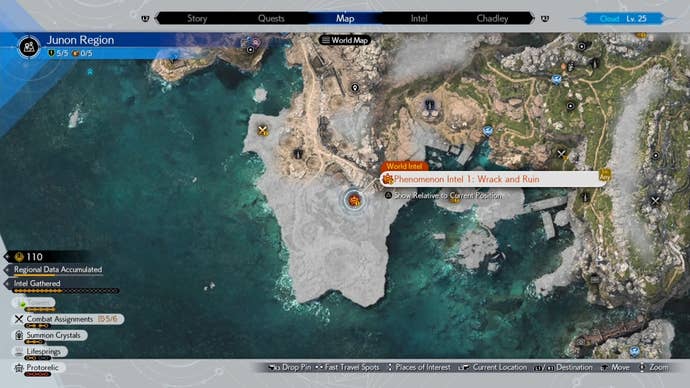
Task: Click the left shoulder-button icon beside Story tab
Action: tap(145, 18)
